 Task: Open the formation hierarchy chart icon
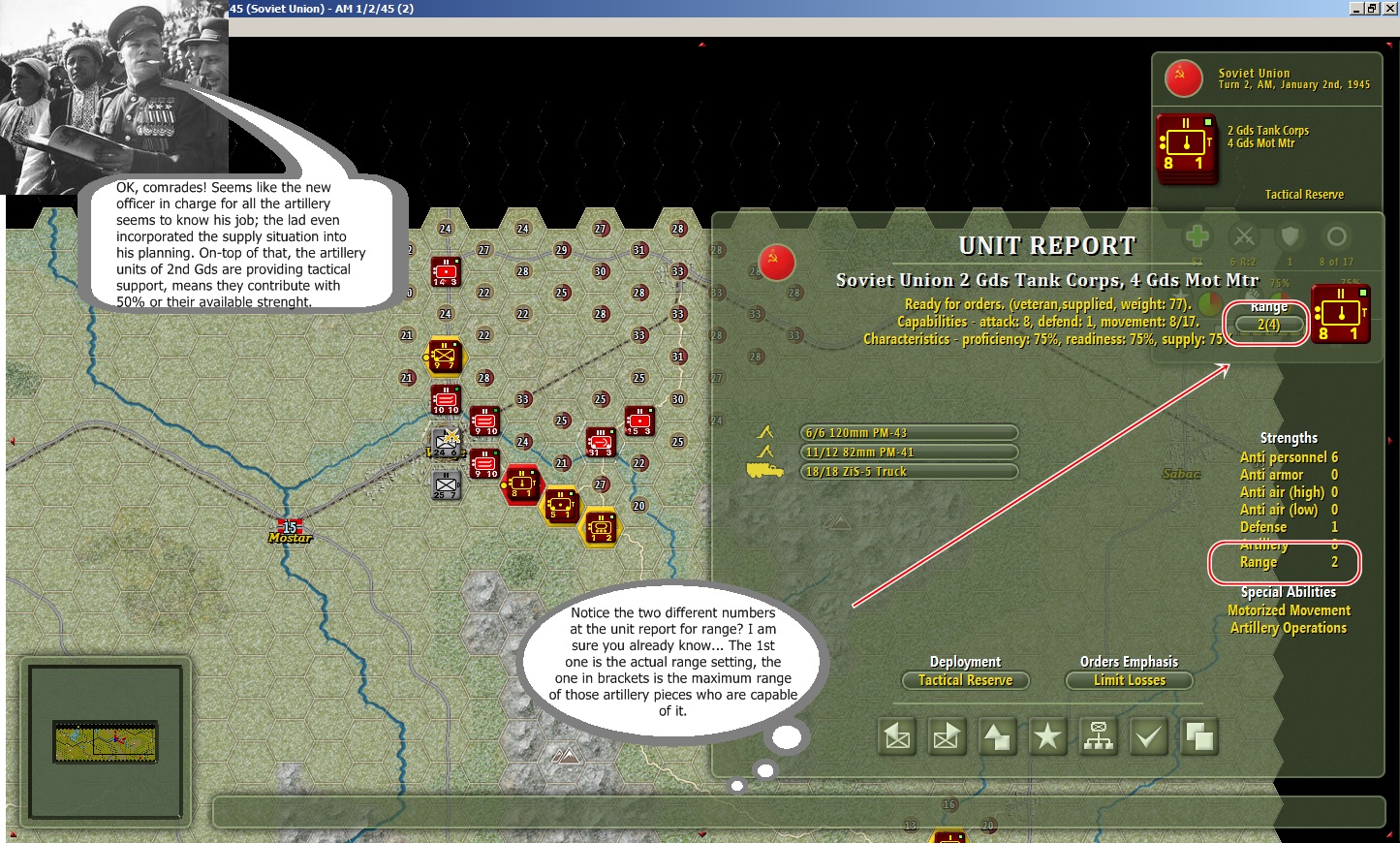coord(1098,736)
